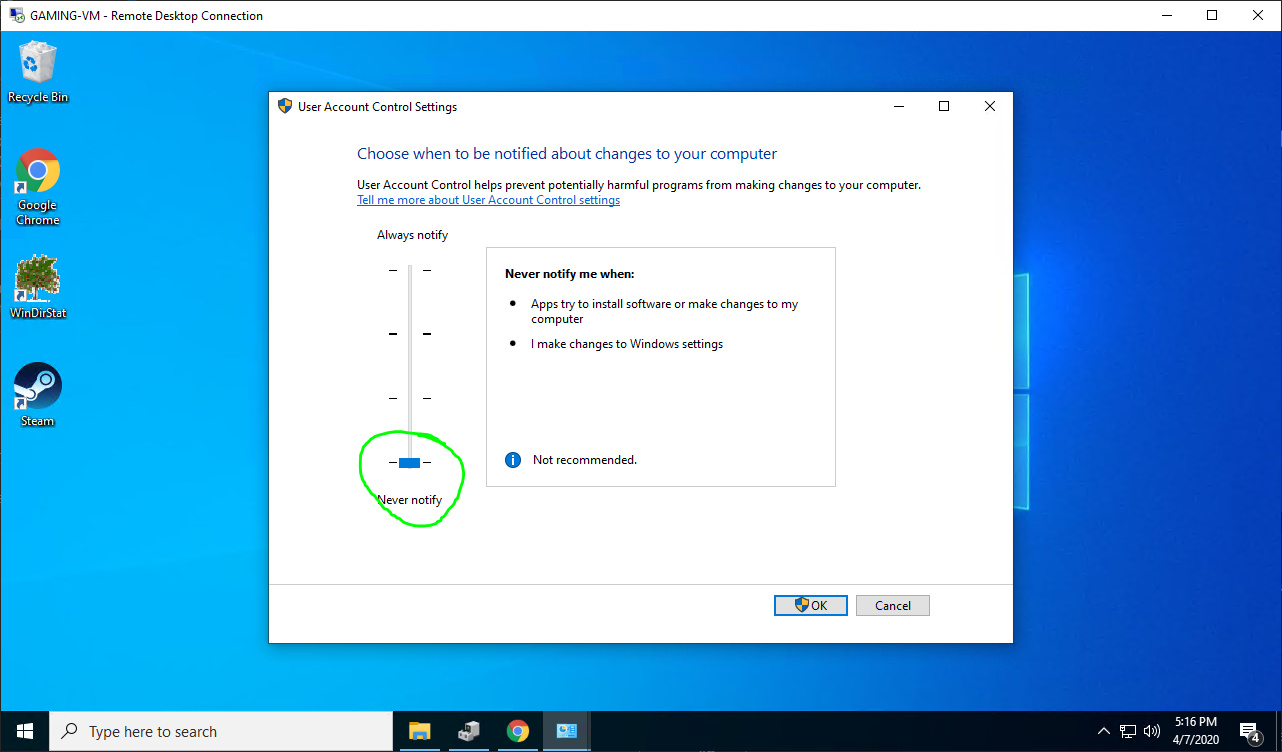Click the Remote Desktop Connection title icon
This screenshot has height=752, width=1282.
point(17,15)
